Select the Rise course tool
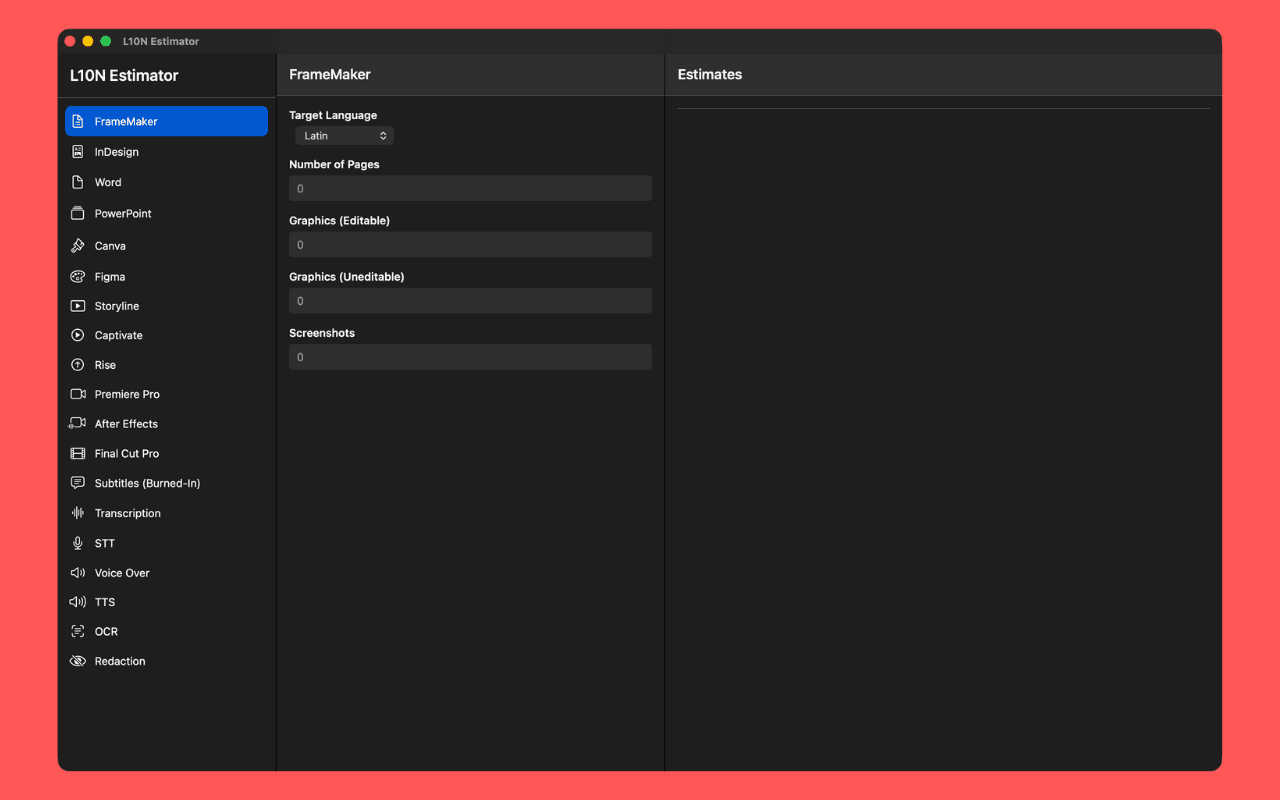1280x800 pixels. pyautogui.click(x=104, y=364)
